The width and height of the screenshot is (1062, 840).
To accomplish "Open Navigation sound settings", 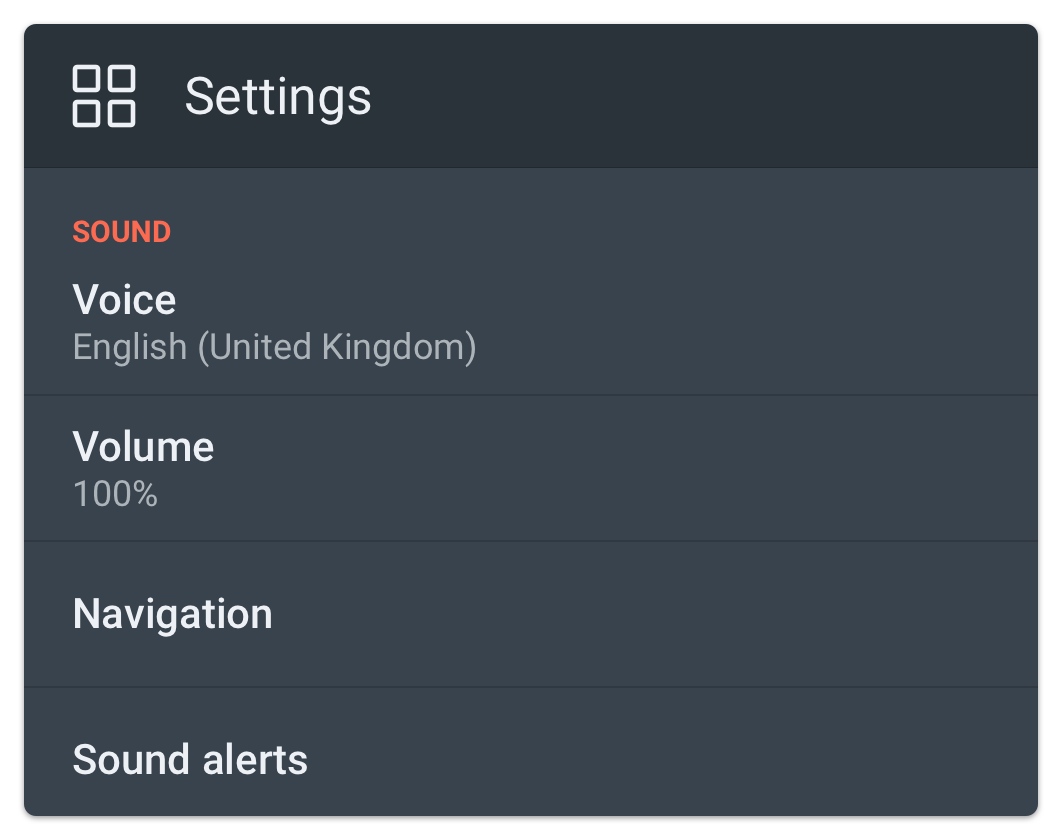I will click(530, 614).
